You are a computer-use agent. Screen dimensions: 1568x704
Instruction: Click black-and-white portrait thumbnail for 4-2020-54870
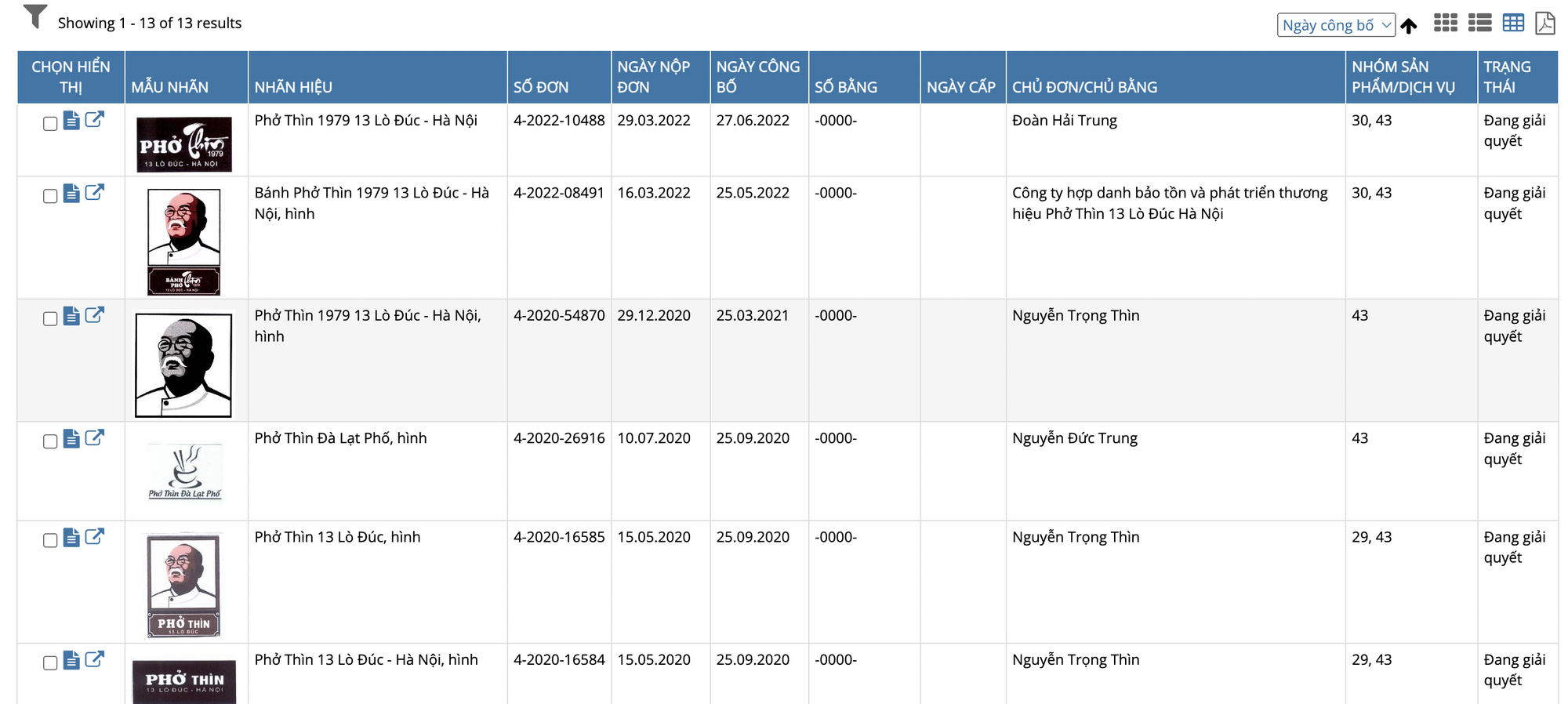point(183,365)
